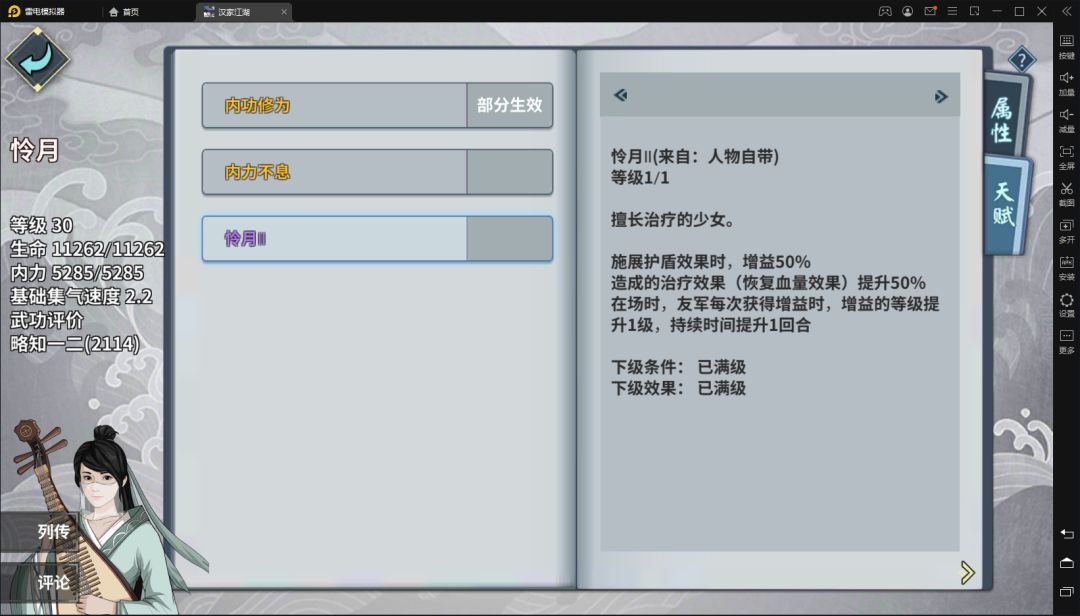This screenshot has width=1080, height=616.
Task: Click the 生命 11262/11262 stat
Action: coord(87,249)
